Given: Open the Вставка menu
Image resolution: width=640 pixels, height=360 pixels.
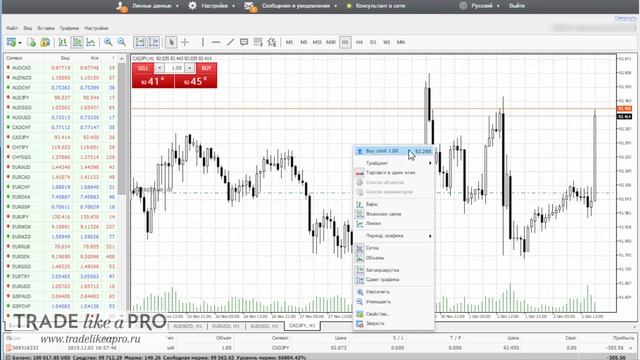Looking at the screenshot, I should (x=46, y=28).
